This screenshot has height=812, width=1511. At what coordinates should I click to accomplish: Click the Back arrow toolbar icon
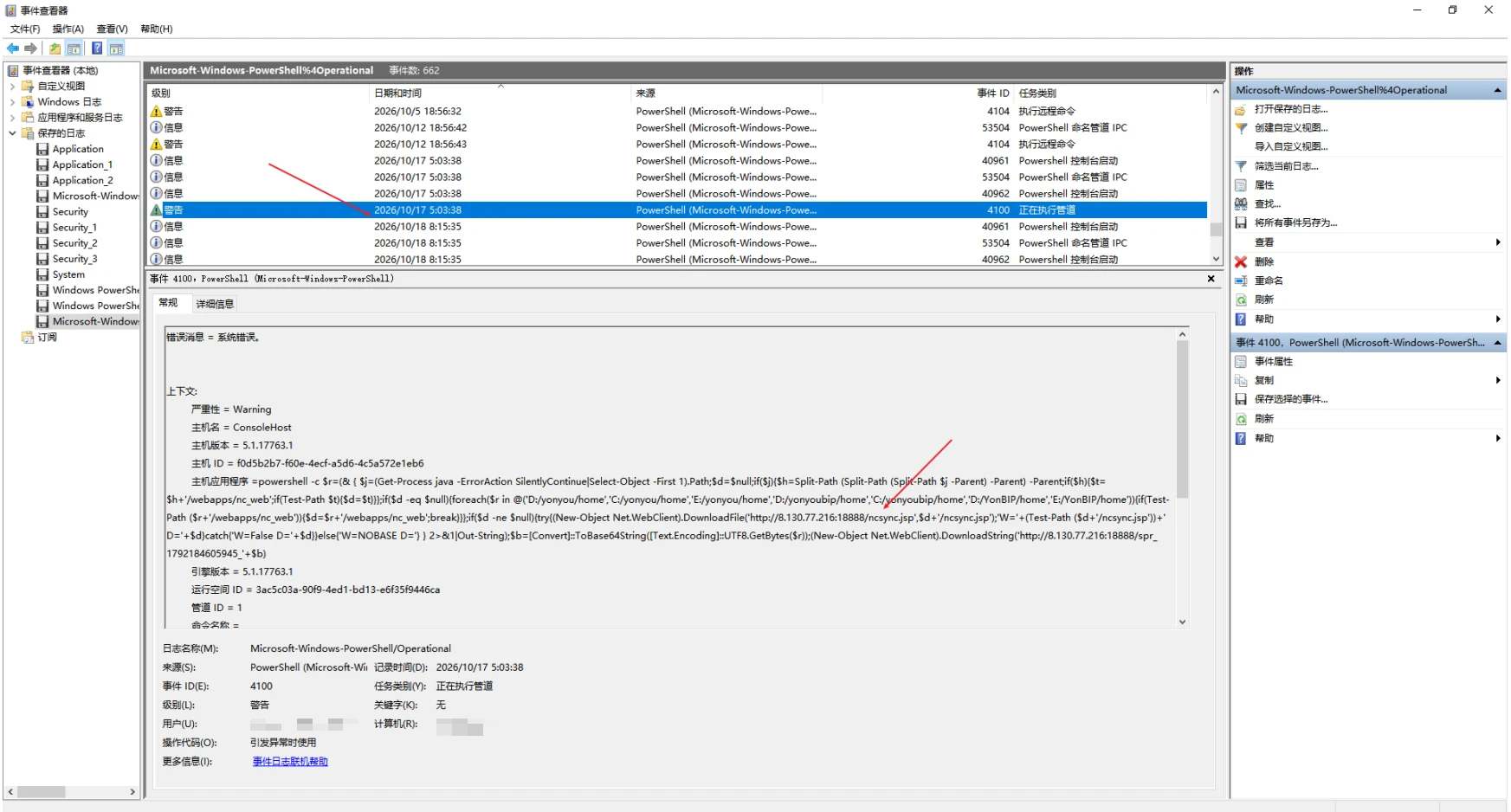pyautogui.click(x=13, y=48)
